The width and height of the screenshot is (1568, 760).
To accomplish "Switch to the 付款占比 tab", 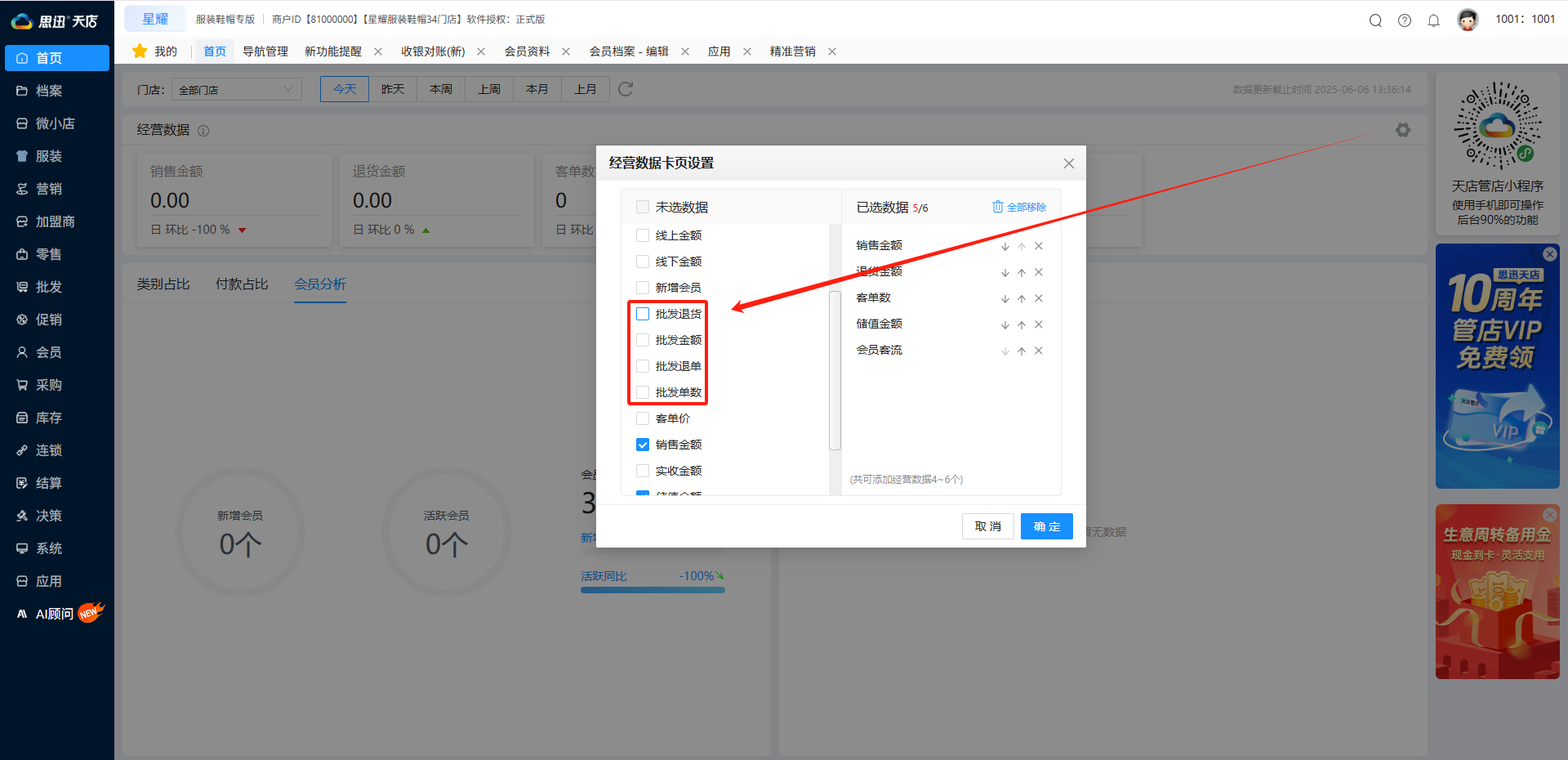I will [x=242, y=284].
